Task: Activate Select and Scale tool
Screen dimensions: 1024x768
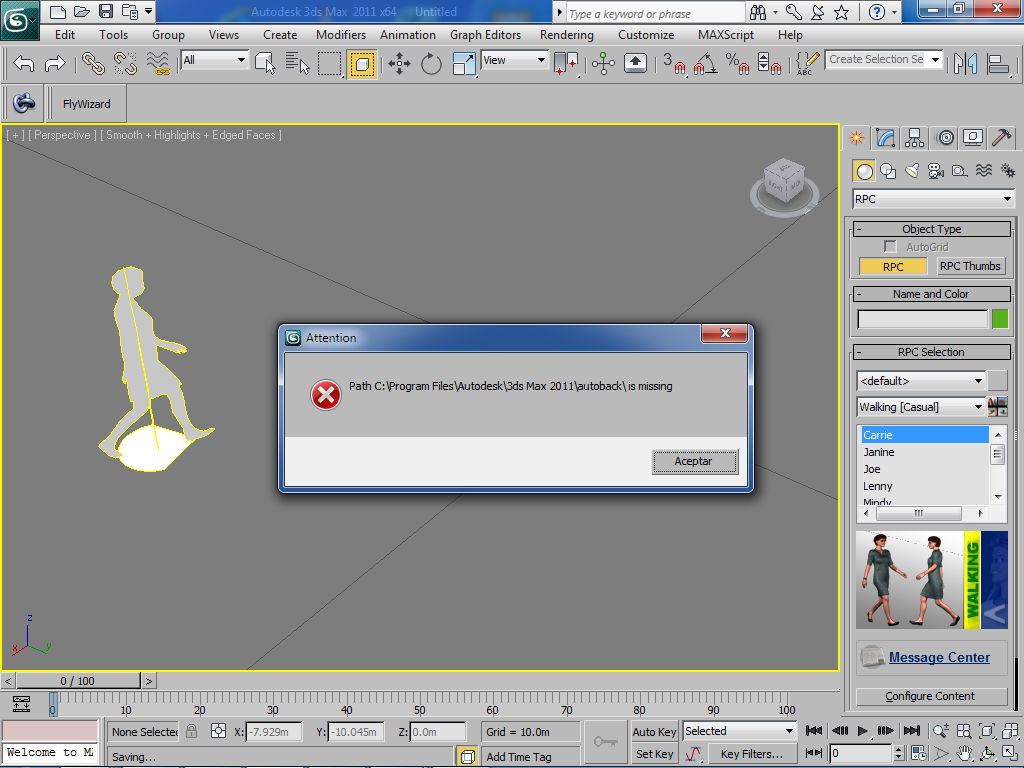Action: pyautogui.click(x=464, y=64)
